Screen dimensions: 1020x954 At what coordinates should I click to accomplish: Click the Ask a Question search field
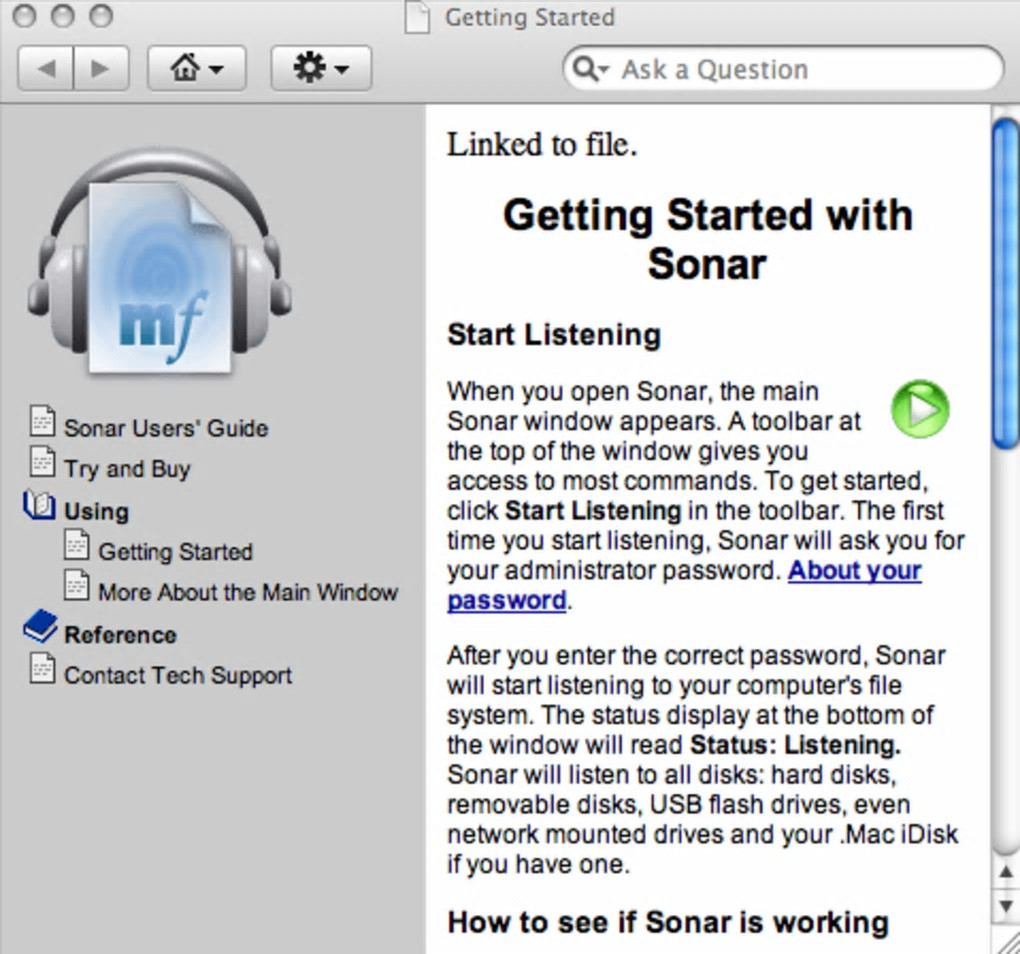coord(783,68)
